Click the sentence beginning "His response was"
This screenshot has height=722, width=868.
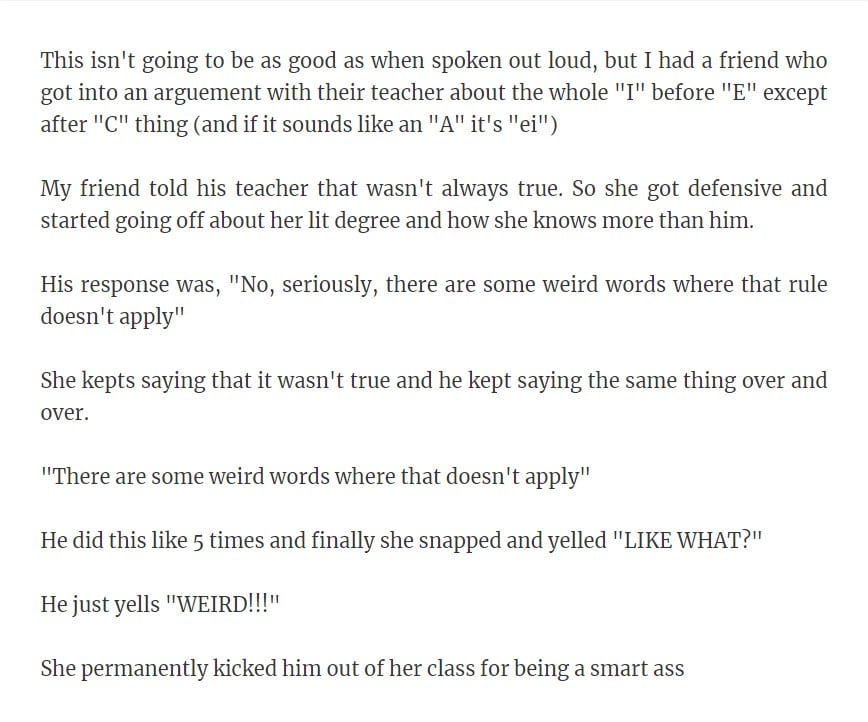(433, 300)
